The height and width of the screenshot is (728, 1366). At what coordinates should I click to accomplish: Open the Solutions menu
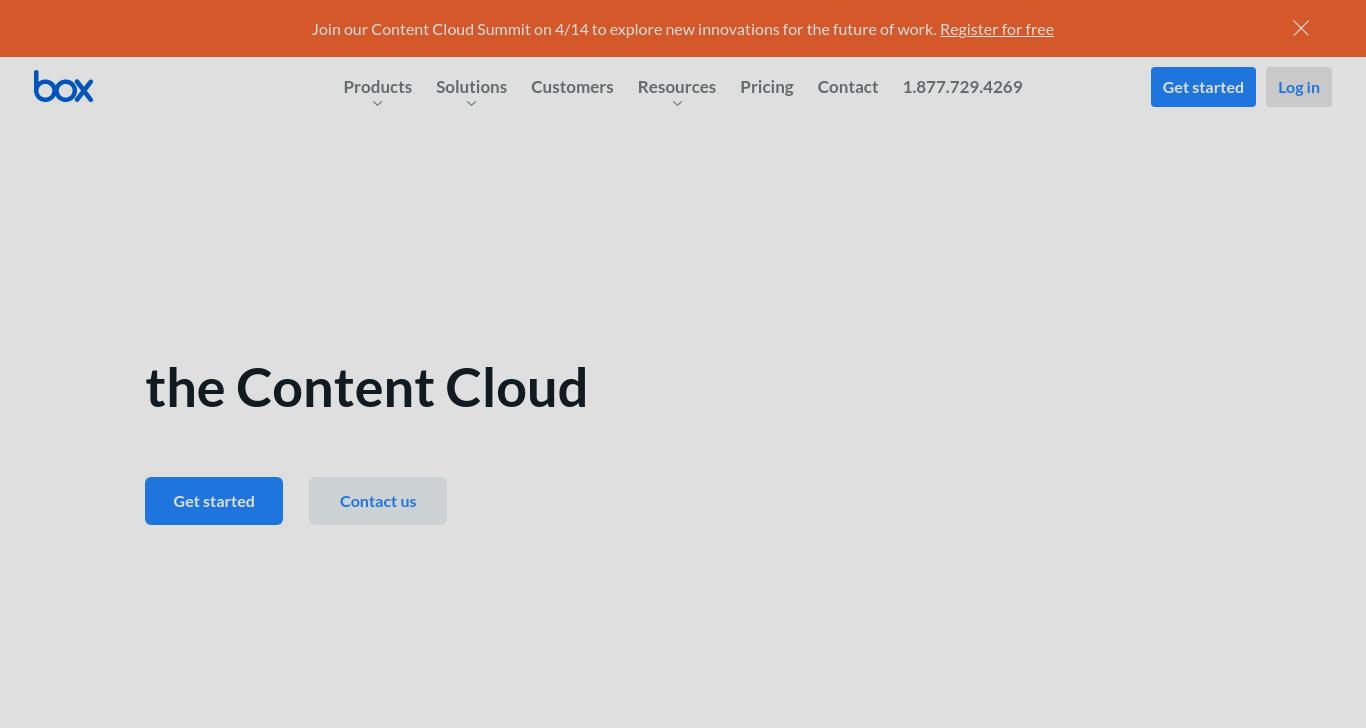point(471,87)
